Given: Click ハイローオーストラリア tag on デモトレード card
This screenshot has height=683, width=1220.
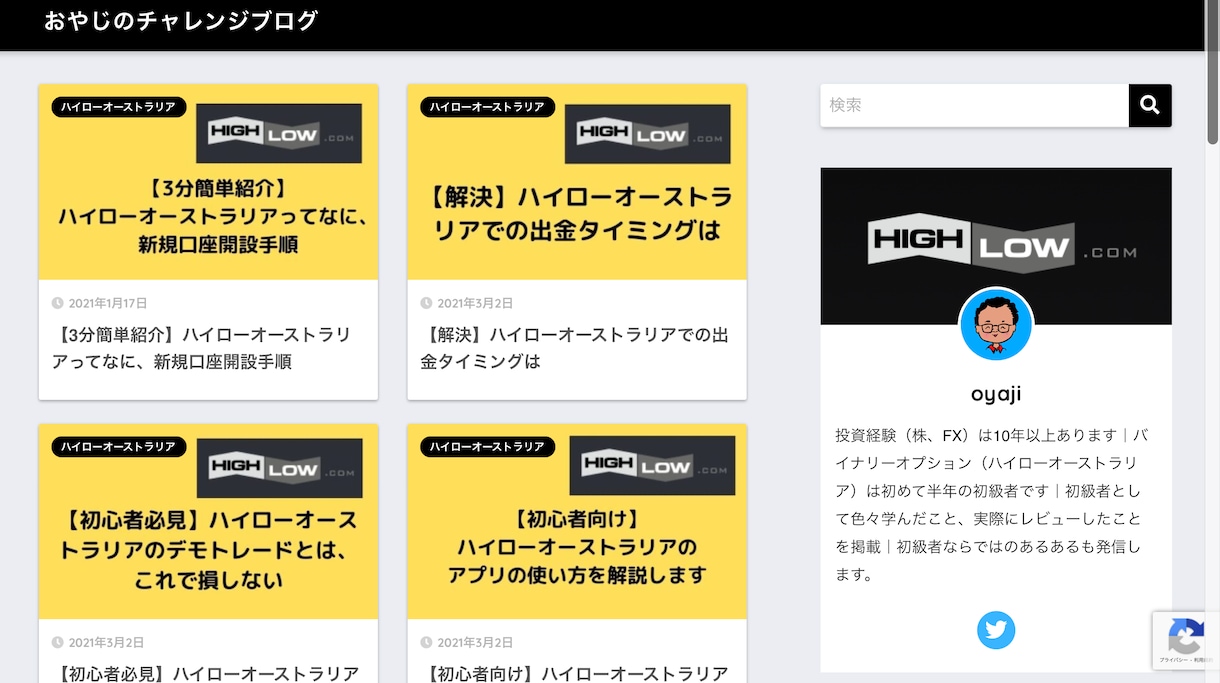Looking at the screenshot, I should click(119, 447).
